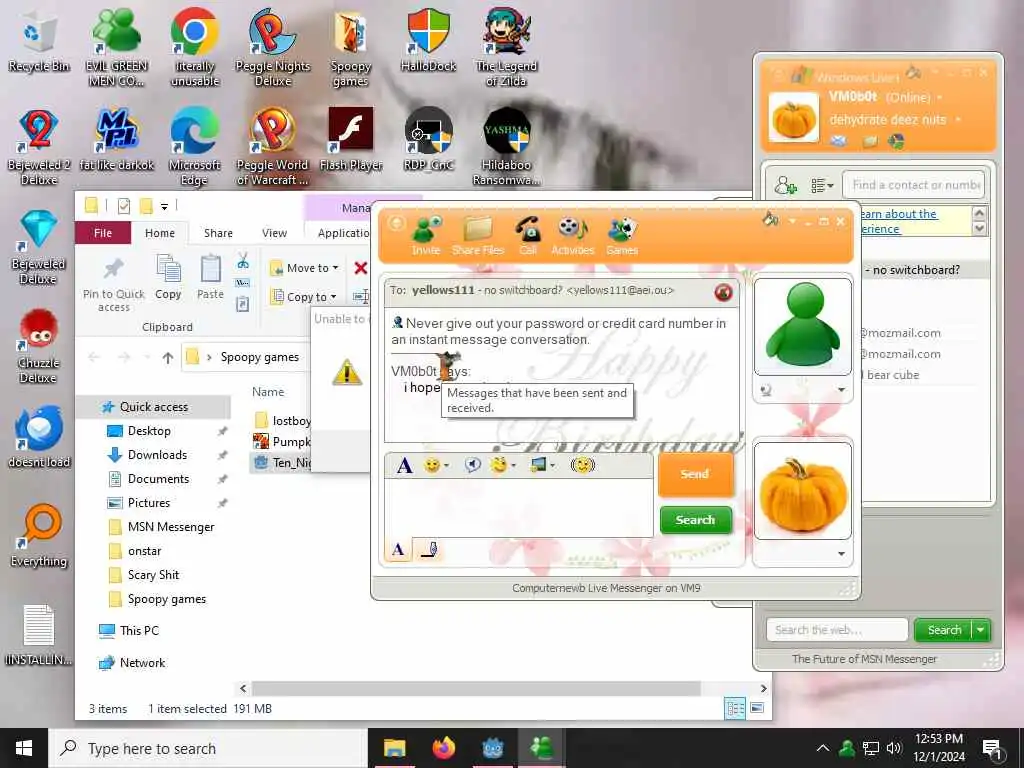Click the Windows Start button

click(x=24, y=748)
